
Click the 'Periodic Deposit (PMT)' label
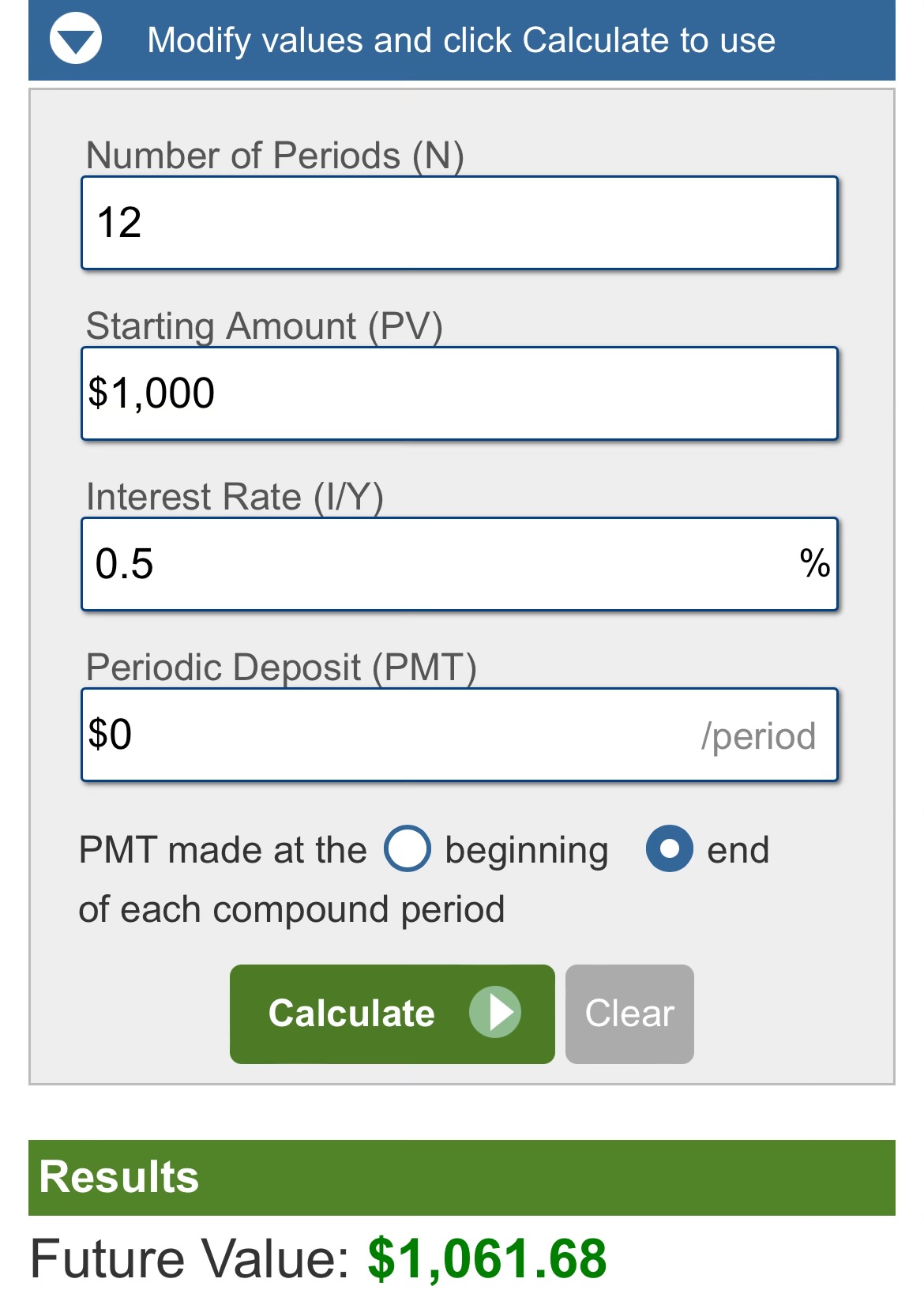pyautogui.click(x=281, y=668)
